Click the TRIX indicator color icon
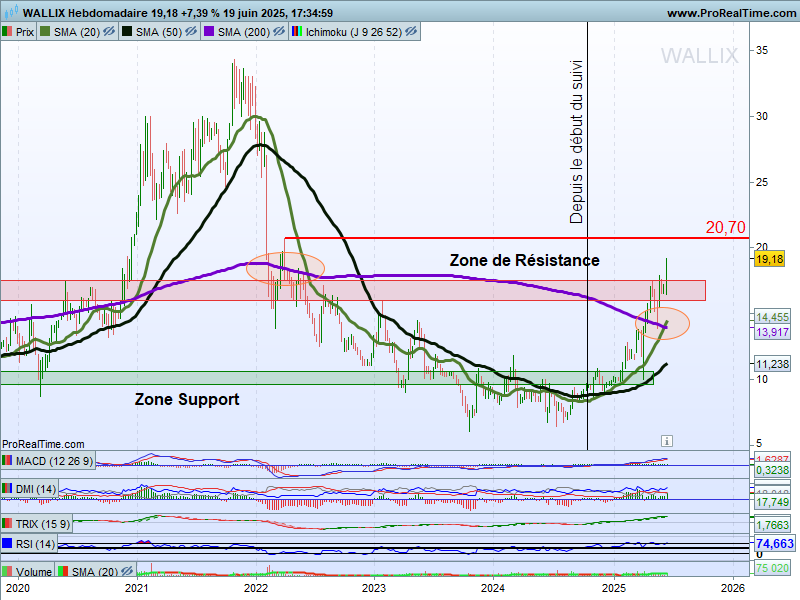800x600 pixels. [x=7, y=523]
